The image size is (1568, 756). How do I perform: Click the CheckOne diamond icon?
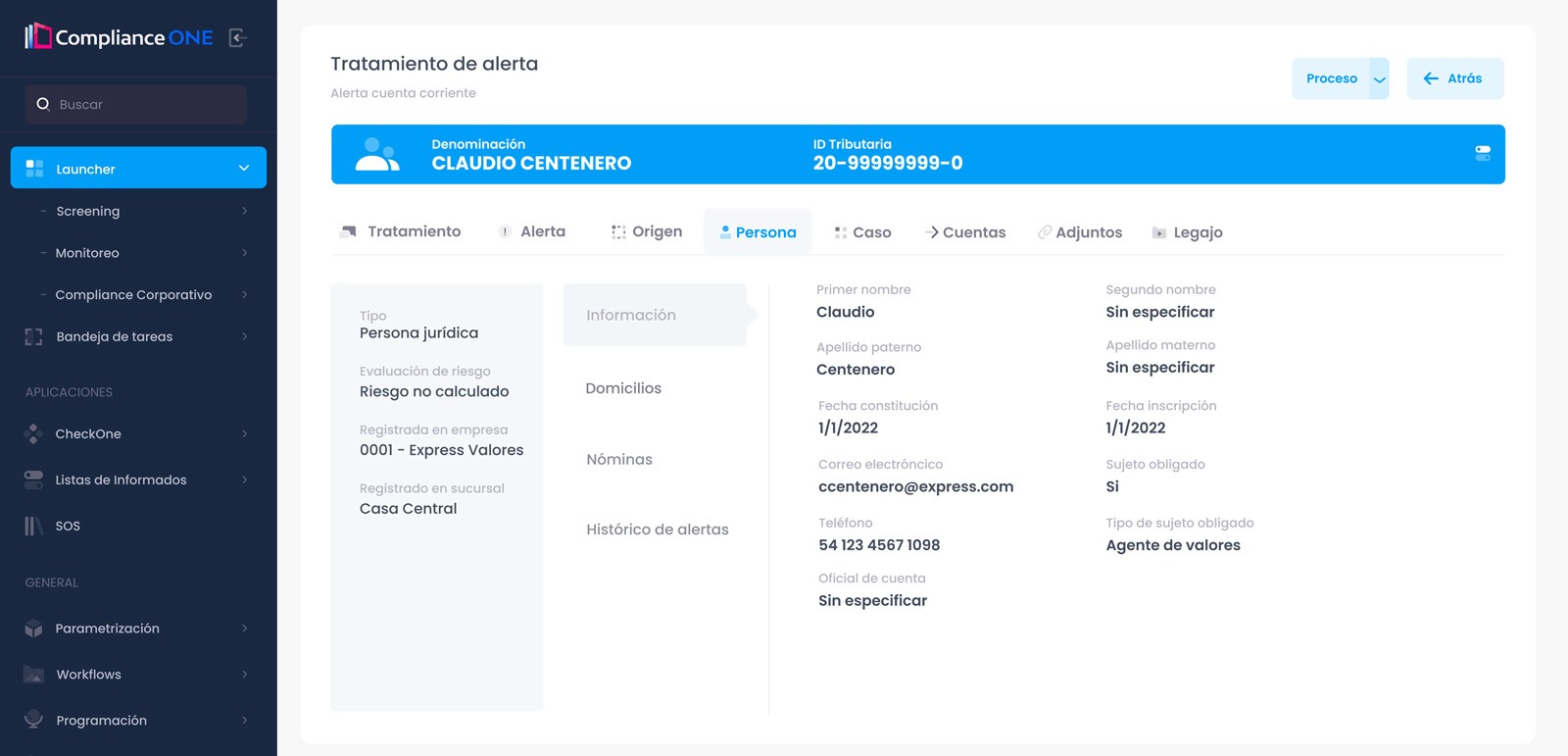coord(33,433)
